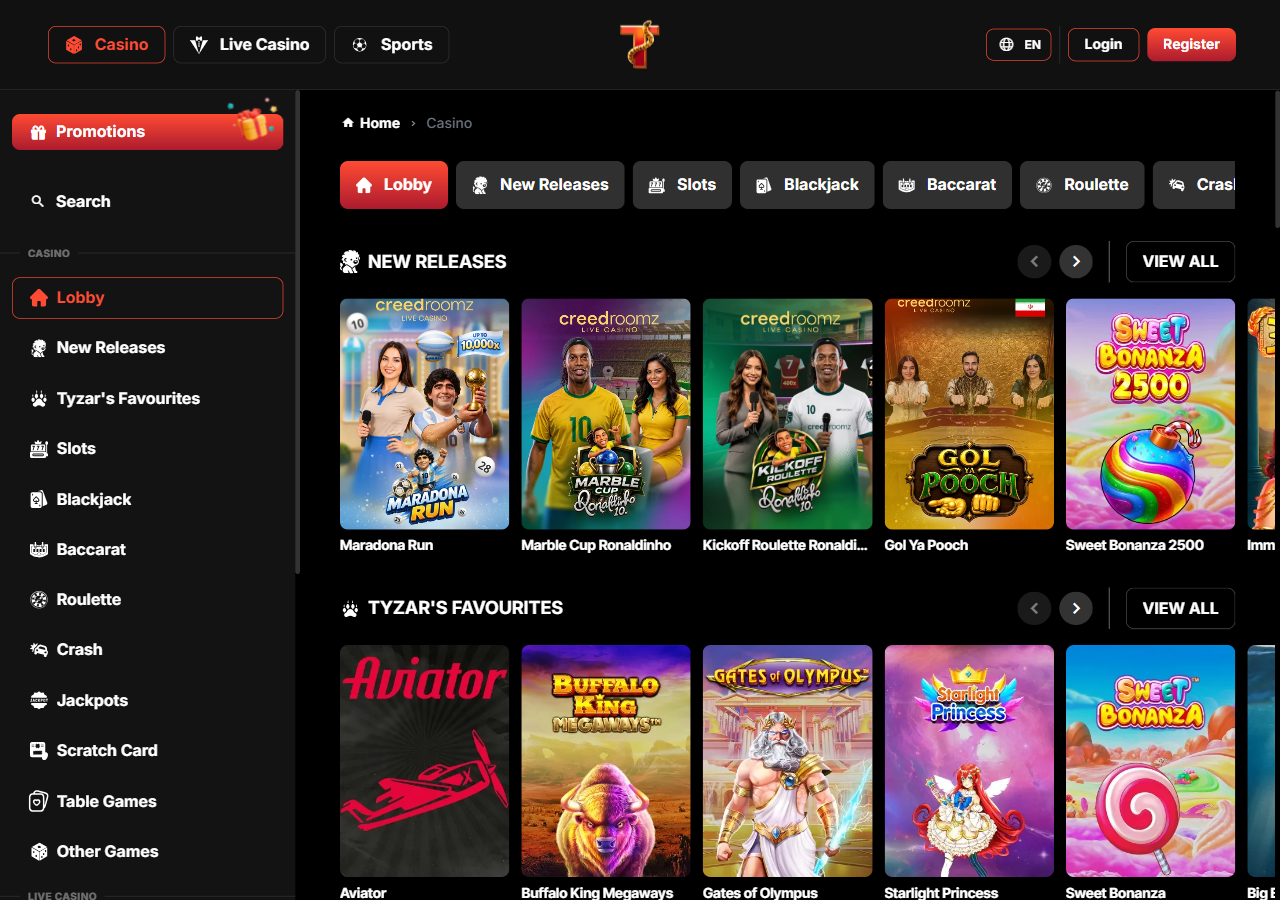
Task: Click the magnifier icon beside Search
Action: point(38,201)
